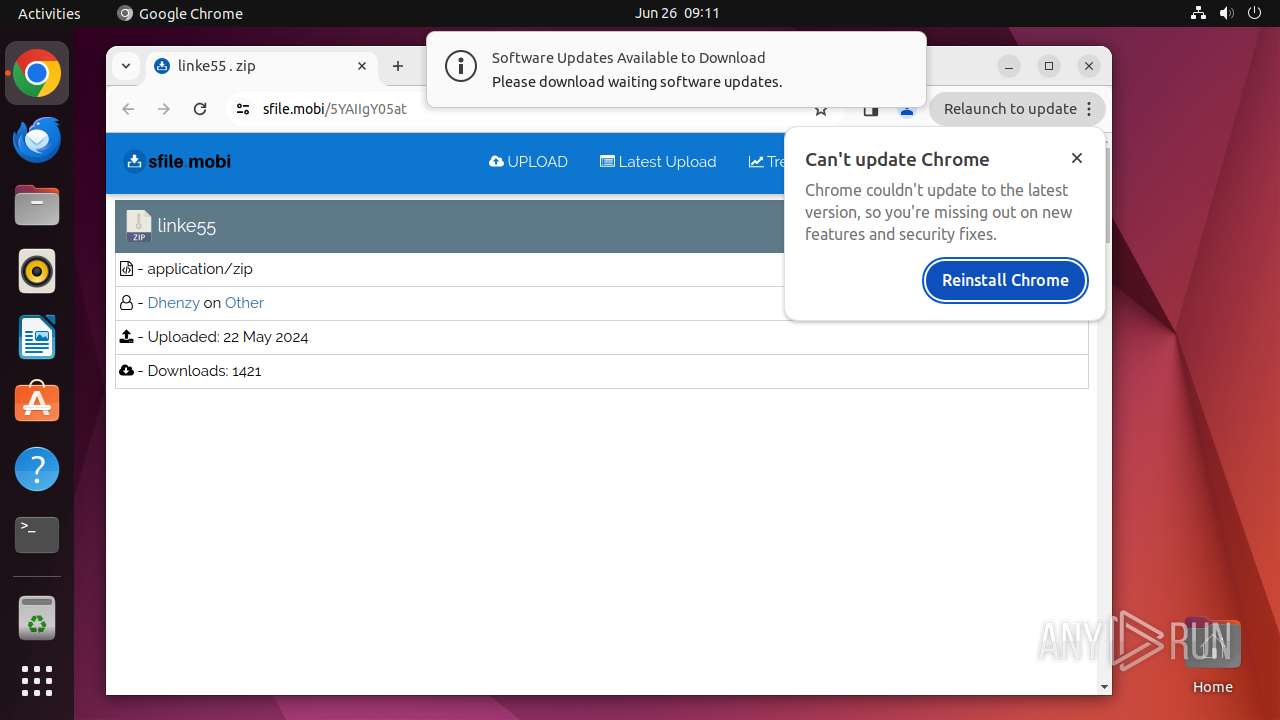Image resolution: width=1280 pixels, height=720 pixels.
Task: Click Reinstall Chrome button
Action: [1005, 280]
